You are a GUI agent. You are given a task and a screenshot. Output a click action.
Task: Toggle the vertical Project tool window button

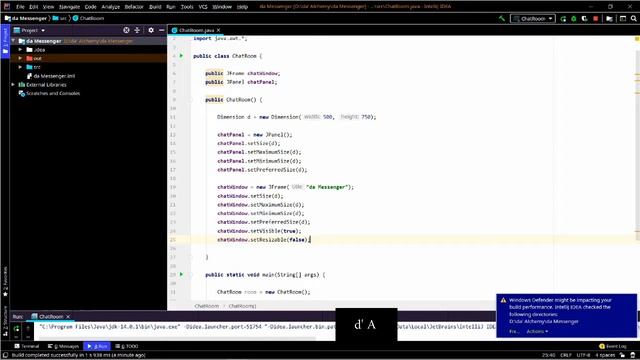pos(5,41)
